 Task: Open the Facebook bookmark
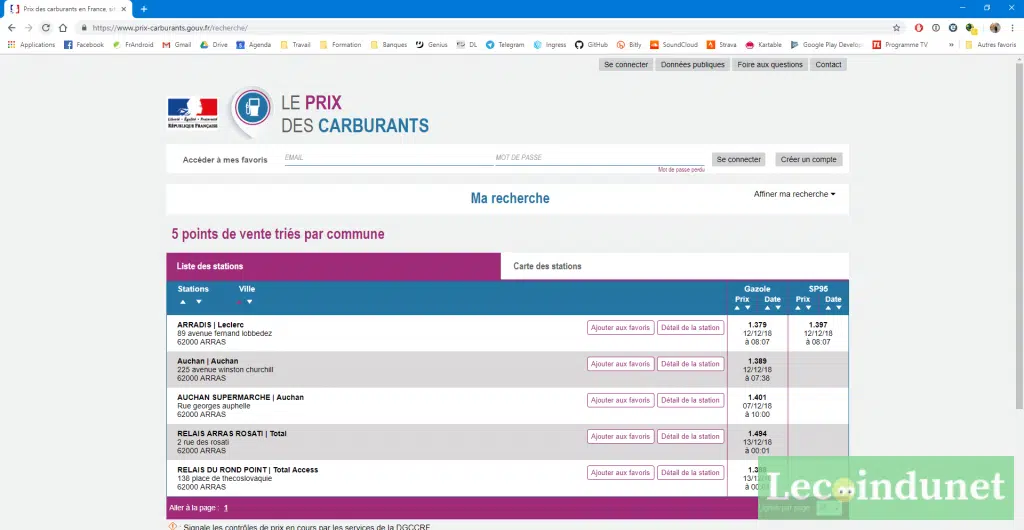[84, 45]
